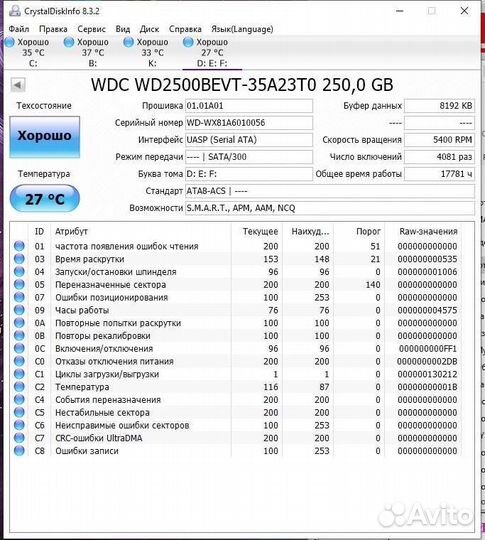The image size is (485, 540).
Task: Click status icon of Переназначенные сектора row
Action: [x=19, y=284]
